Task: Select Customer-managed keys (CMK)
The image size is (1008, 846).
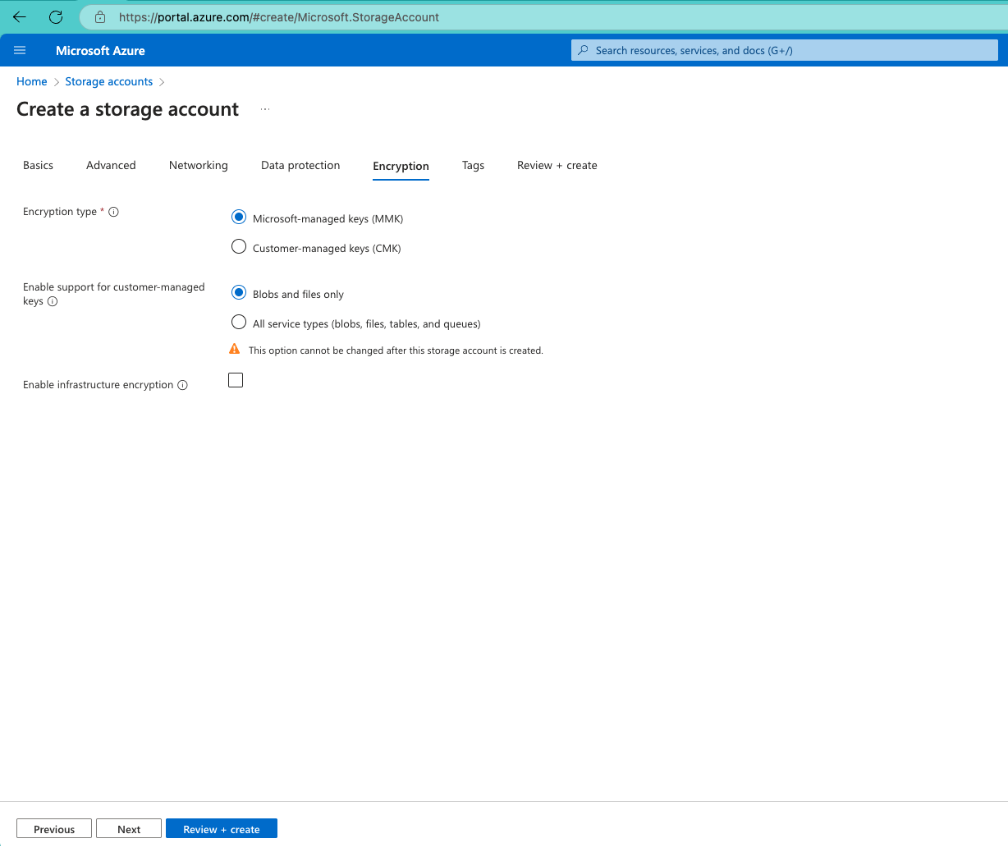Action: click(238, 246)
